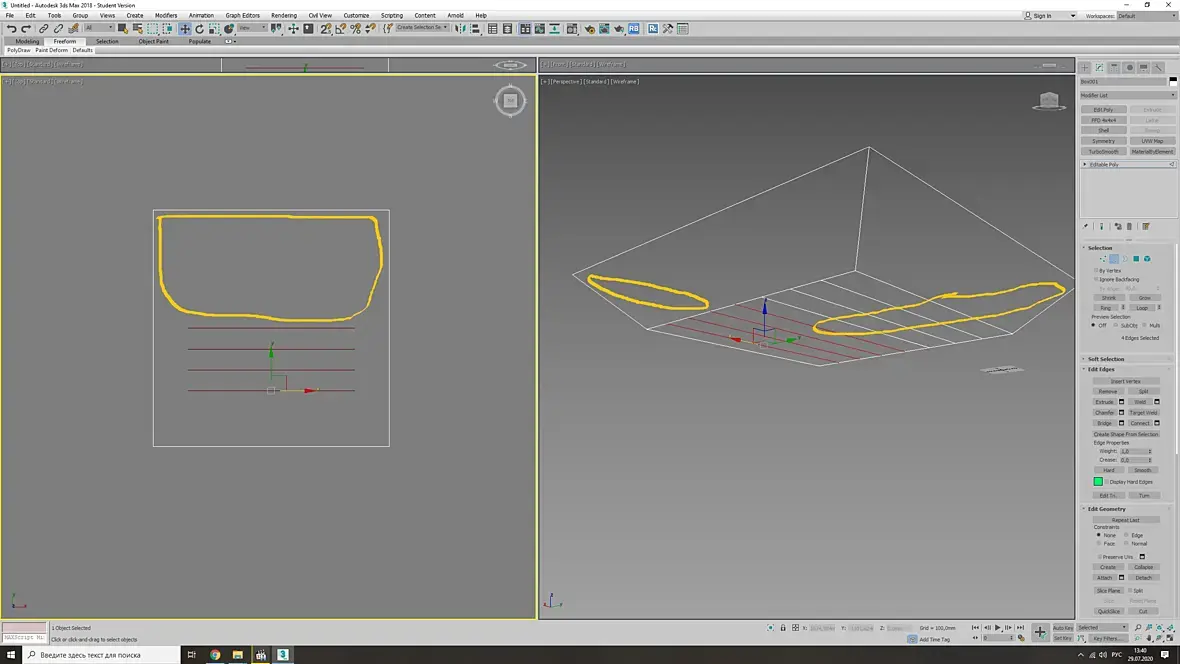Enable Split checkbox near Slice Plane

pos(1130,591)
